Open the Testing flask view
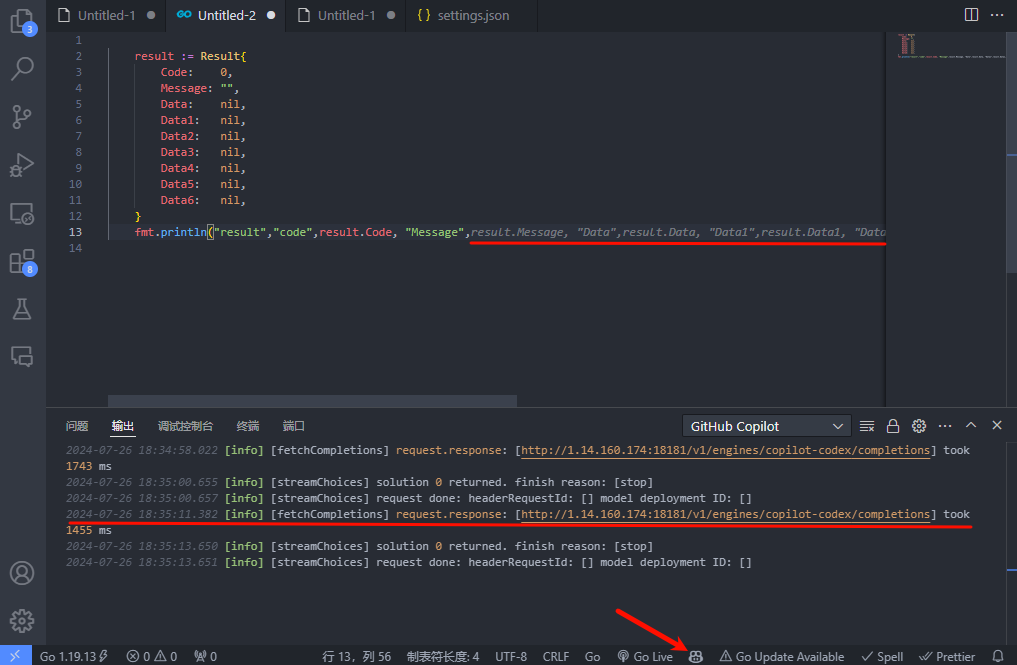 tap(22, 309)
